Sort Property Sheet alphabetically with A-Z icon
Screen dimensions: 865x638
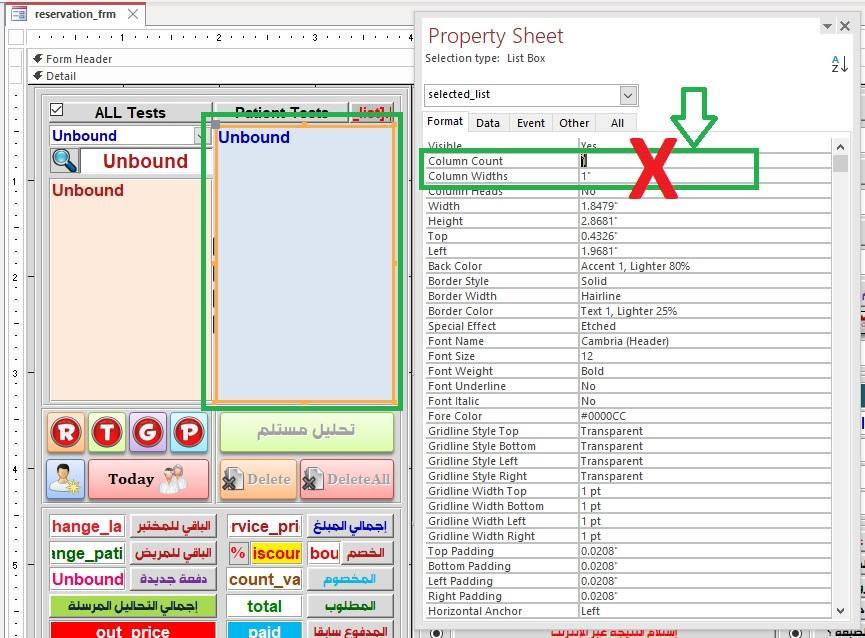coord(839,63)
